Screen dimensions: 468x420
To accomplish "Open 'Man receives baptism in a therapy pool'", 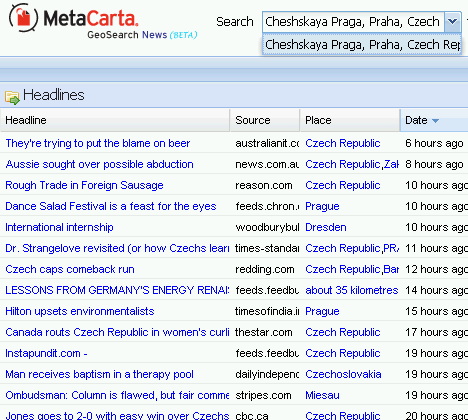I will click(99, 374).
